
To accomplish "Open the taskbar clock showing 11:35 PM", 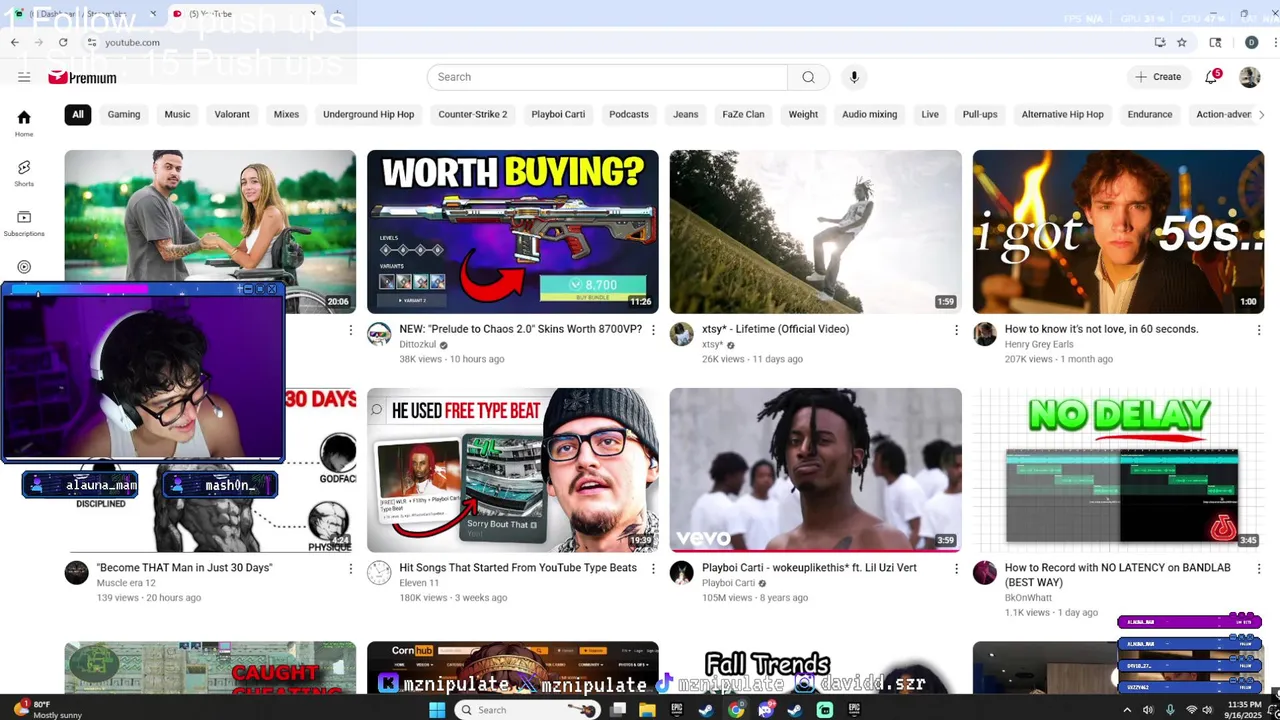I will coord(1243,710).
